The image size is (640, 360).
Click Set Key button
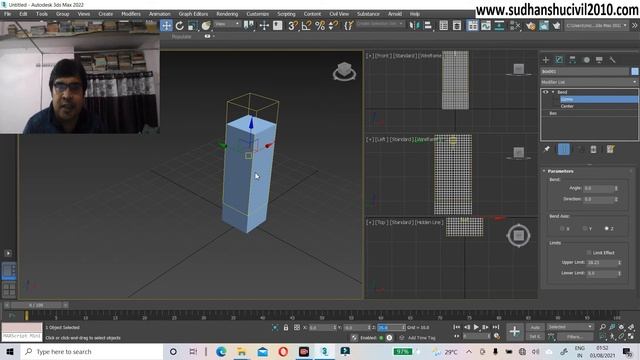pyautogui.click(x=535, y=337)
